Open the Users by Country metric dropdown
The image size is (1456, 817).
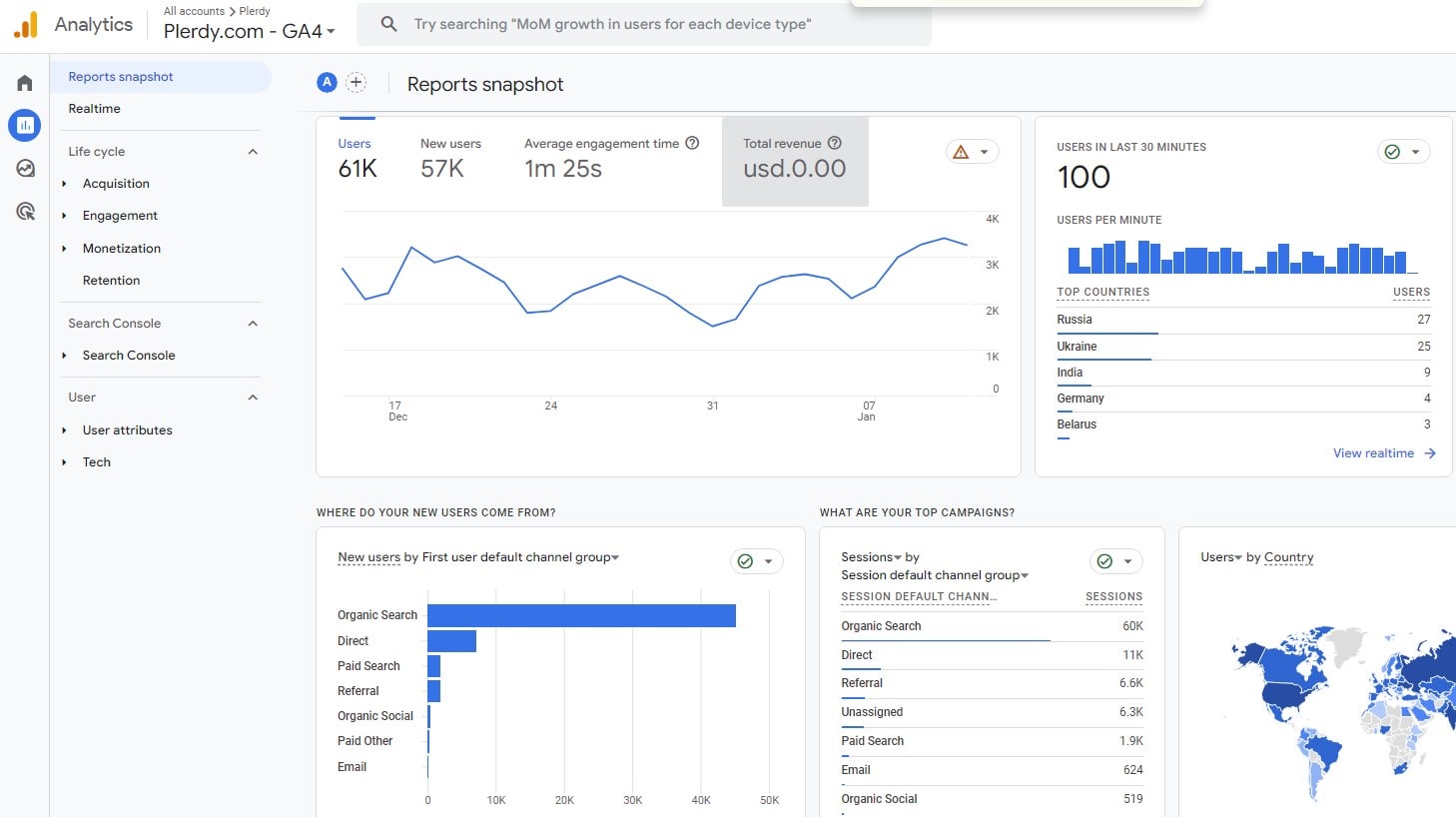tap(1220, 557)
